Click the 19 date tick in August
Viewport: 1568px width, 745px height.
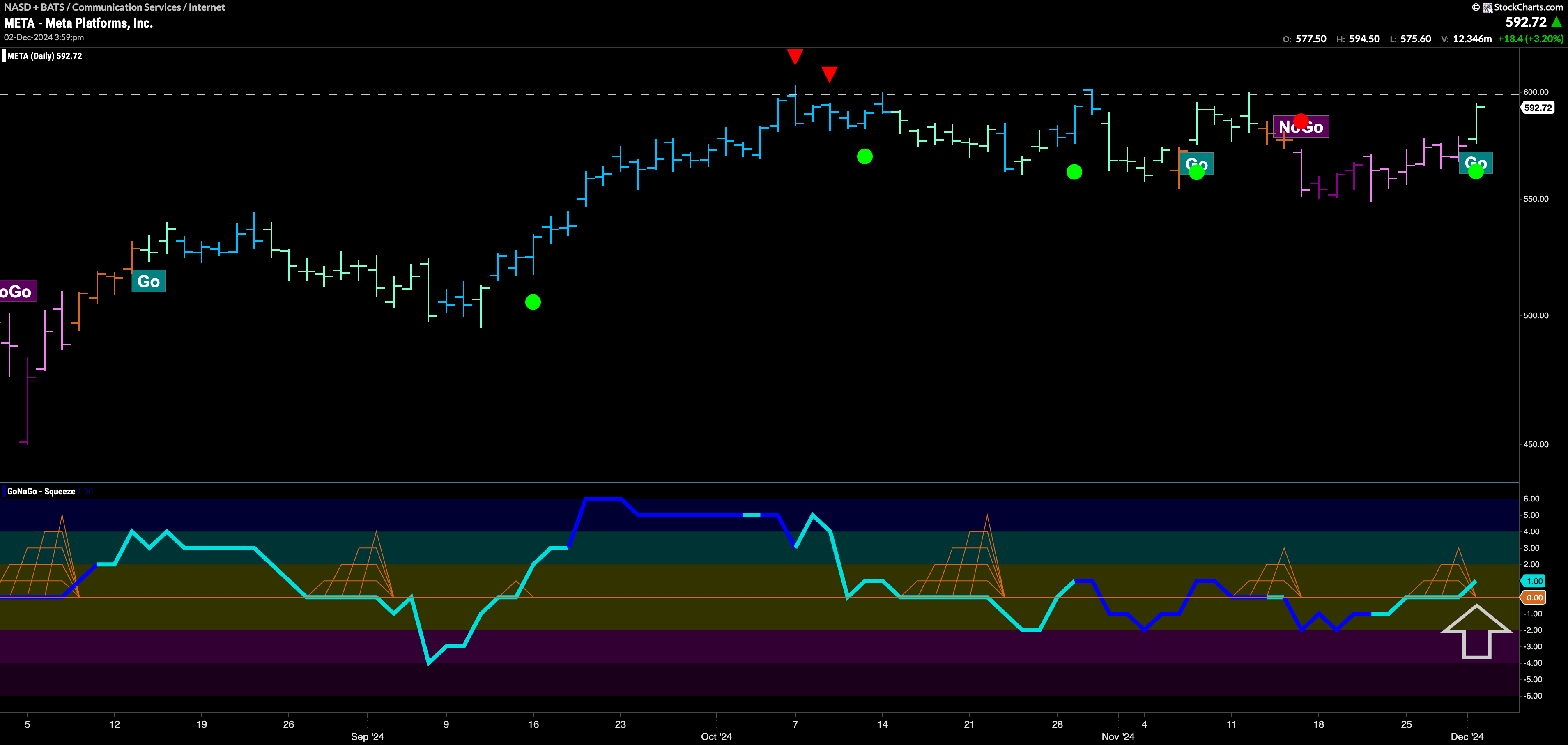(x=202, y=724)
